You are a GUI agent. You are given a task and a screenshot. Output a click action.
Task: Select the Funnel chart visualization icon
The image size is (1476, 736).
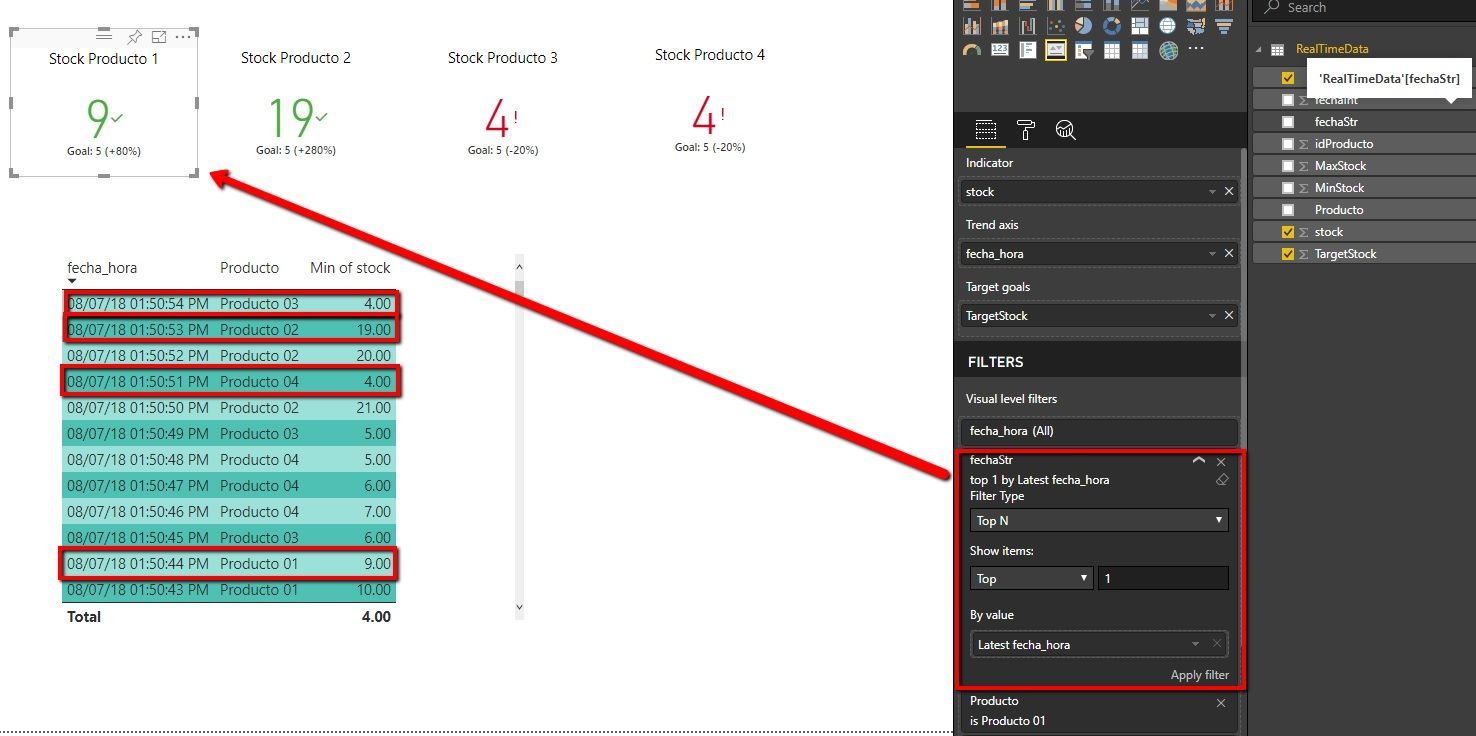(1224, 26)
